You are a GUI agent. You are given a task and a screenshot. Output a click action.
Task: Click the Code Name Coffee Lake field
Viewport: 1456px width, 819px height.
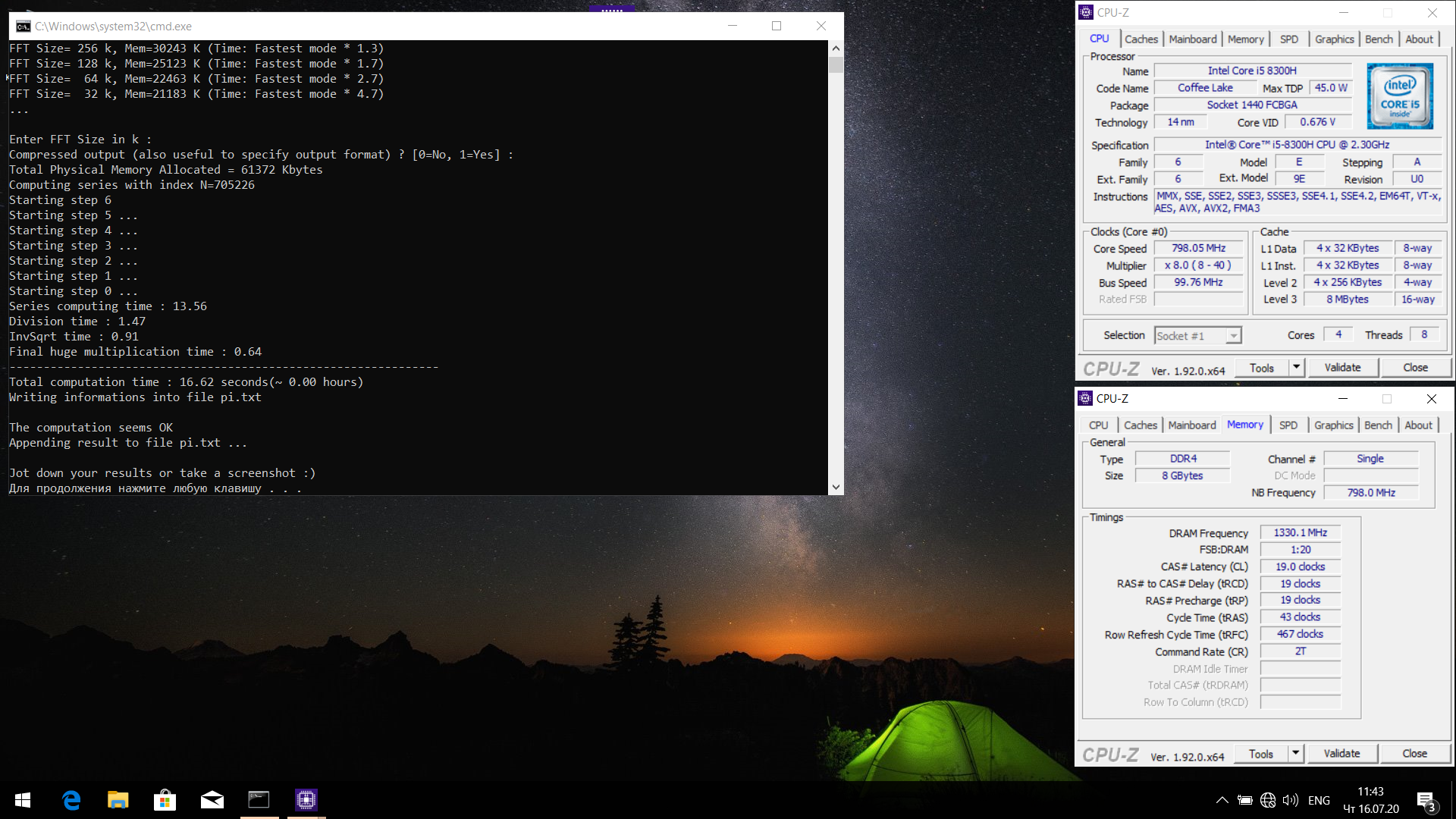click(x=1205, y=88)
